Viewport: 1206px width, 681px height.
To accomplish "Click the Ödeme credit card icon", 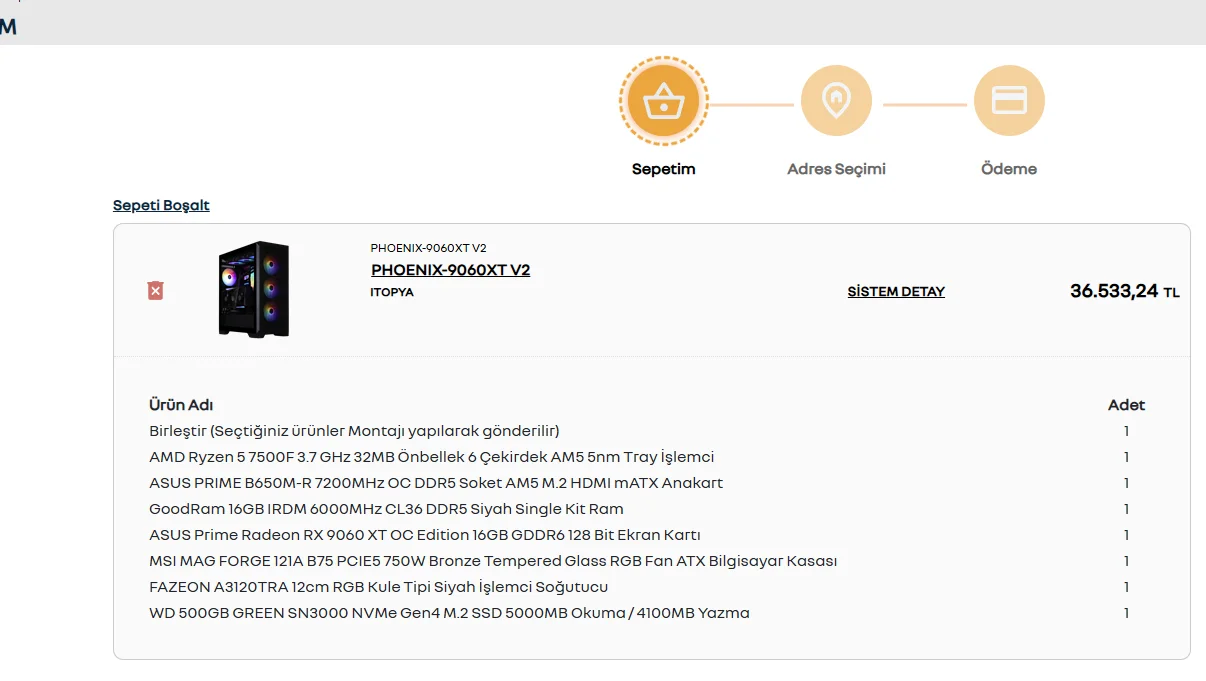I will 1009,101.
